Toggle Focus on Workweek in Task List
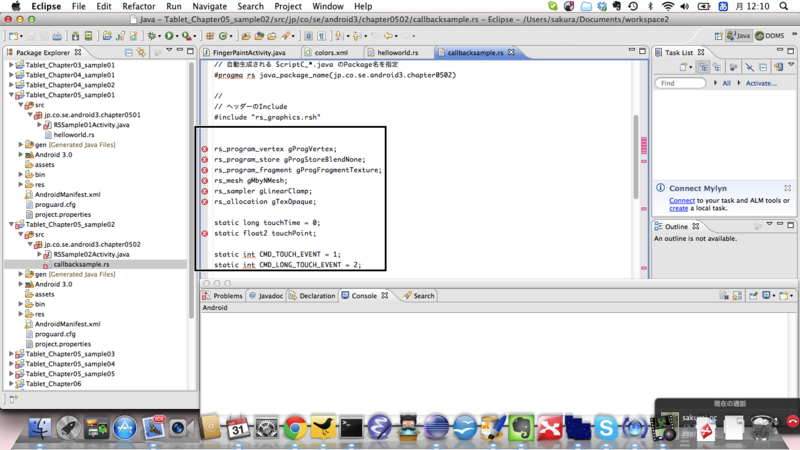Screen dimensions: 800x450 (x=733, y=67)
